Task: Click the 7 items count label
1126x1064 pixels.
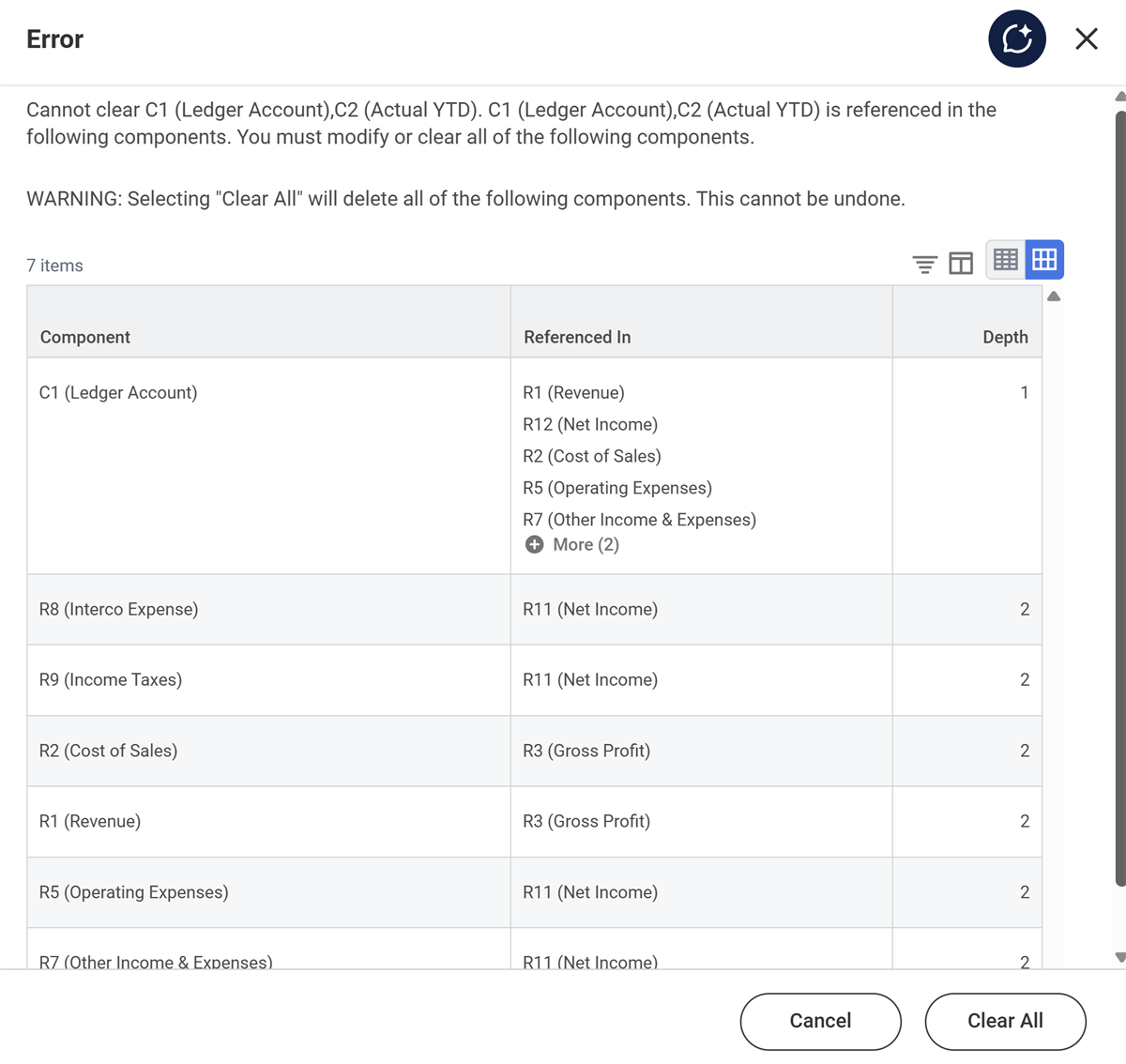Action: pyautogui.click(x=54, y=266)
